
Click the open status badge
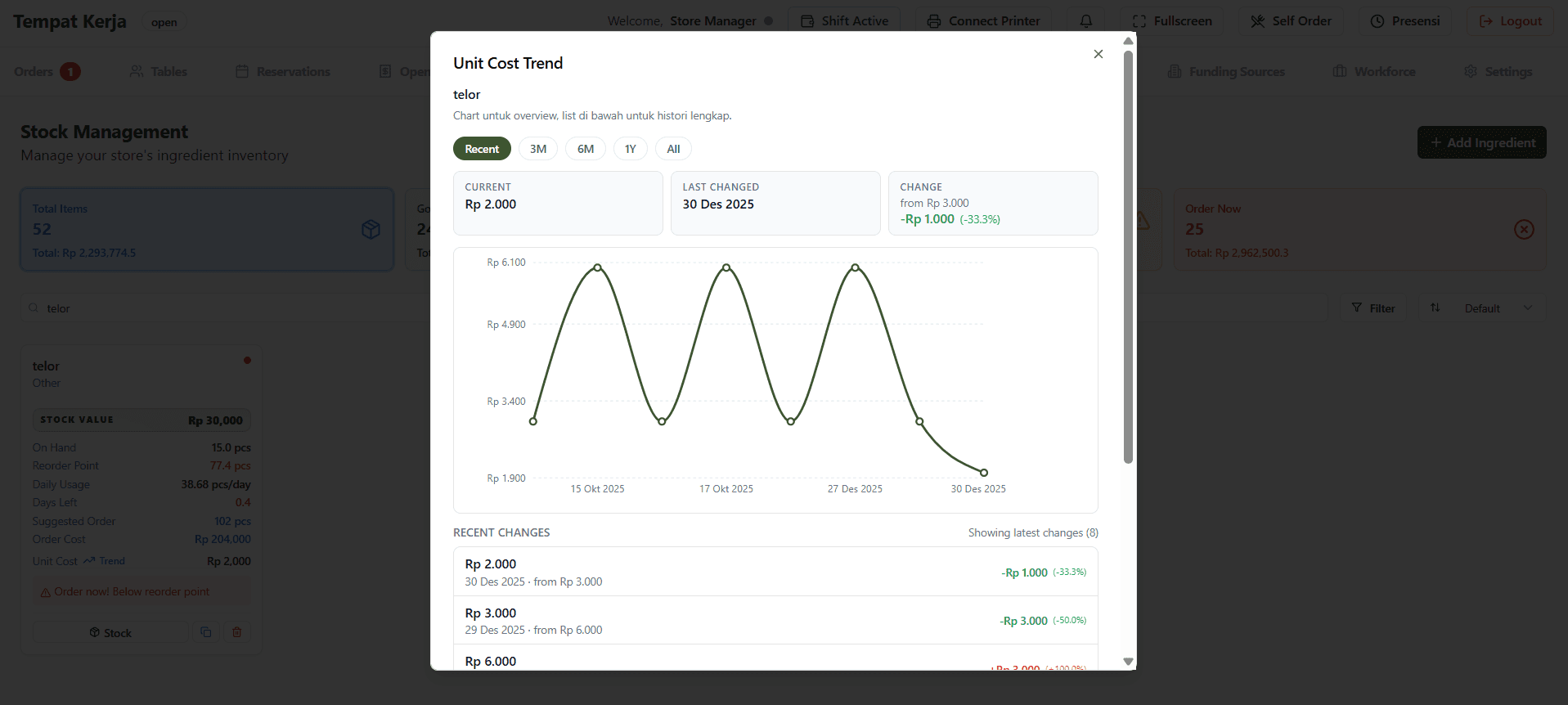tap(164, 22)
